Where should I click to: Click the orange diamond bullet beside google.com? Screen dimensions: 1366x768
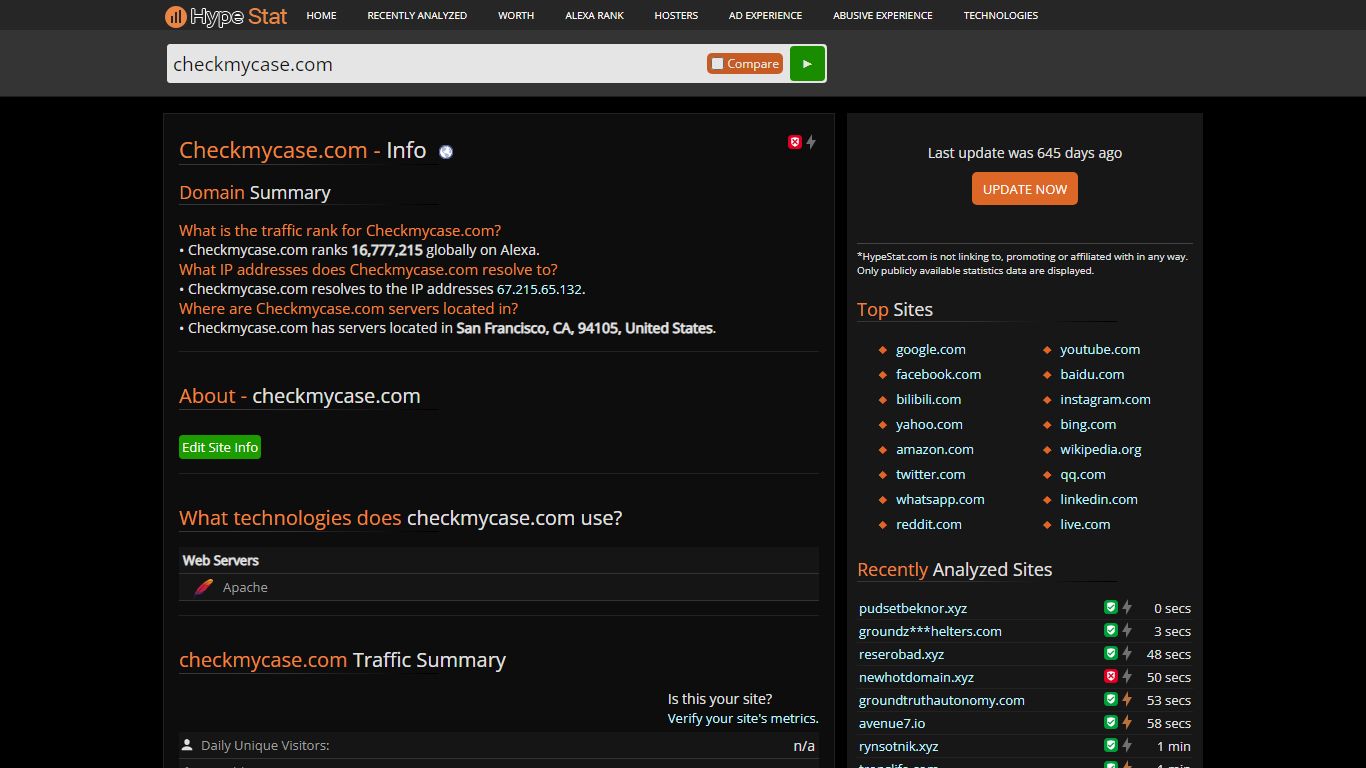click(883, 350)
